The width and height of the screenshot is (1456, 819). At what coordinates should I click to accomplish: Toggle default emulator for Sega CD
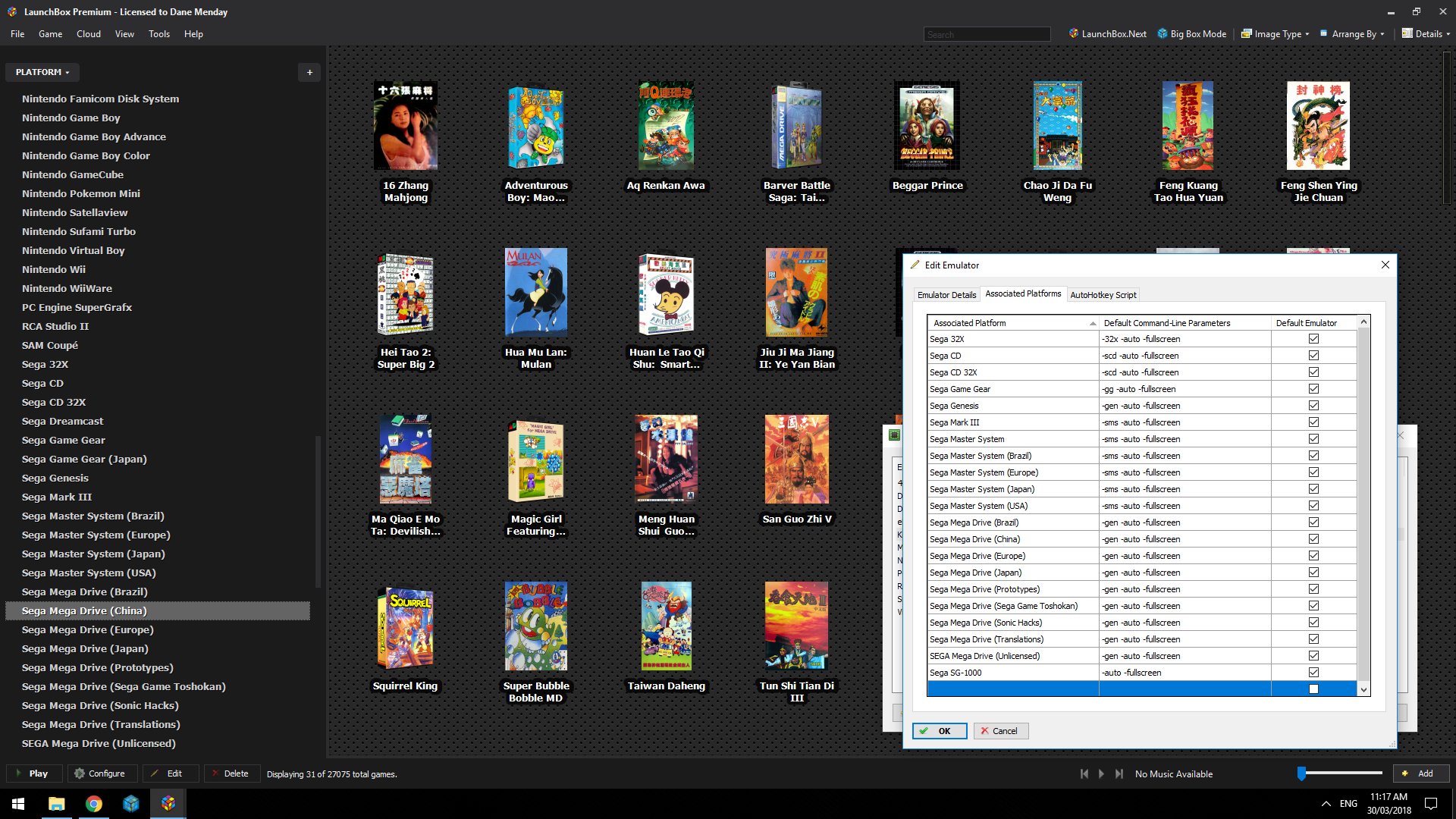point(1313,356)
